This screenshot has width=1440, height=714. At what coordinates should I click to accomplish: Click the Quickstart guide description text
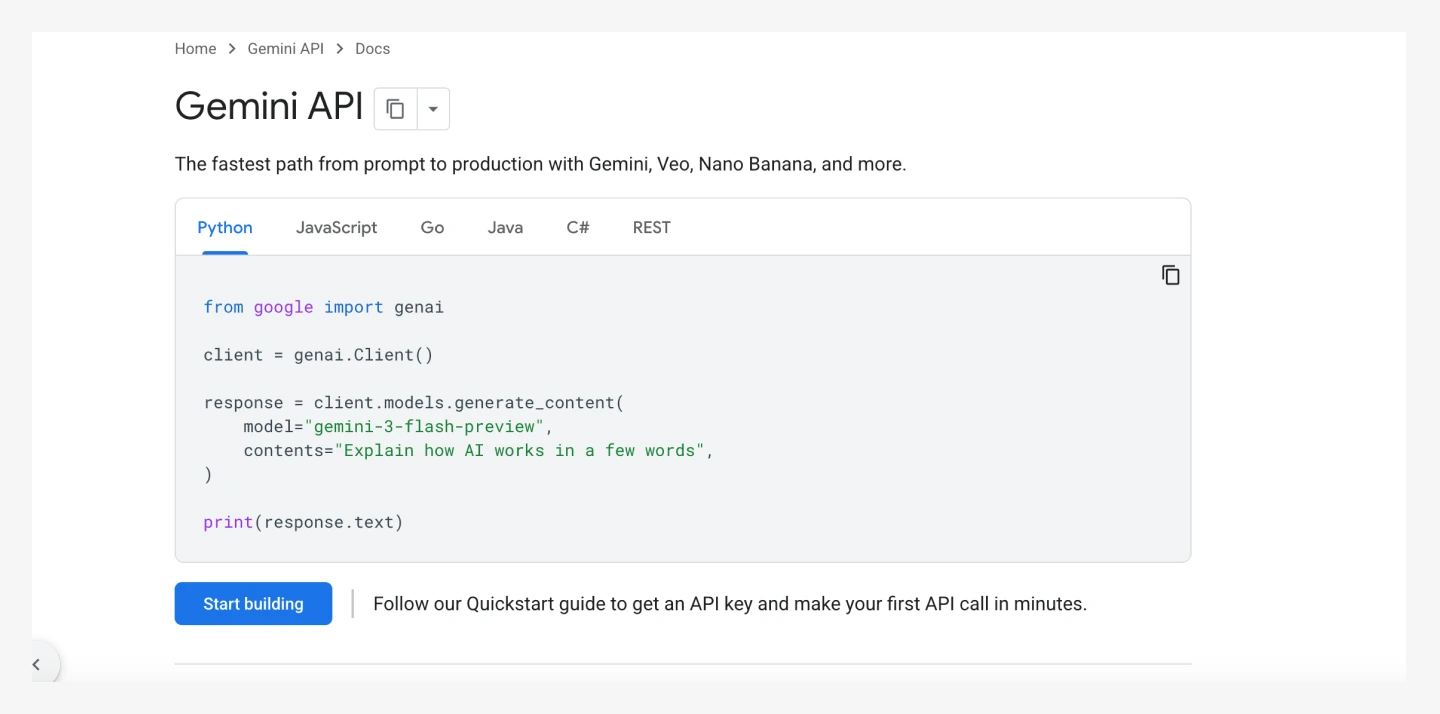pos(729,604)
